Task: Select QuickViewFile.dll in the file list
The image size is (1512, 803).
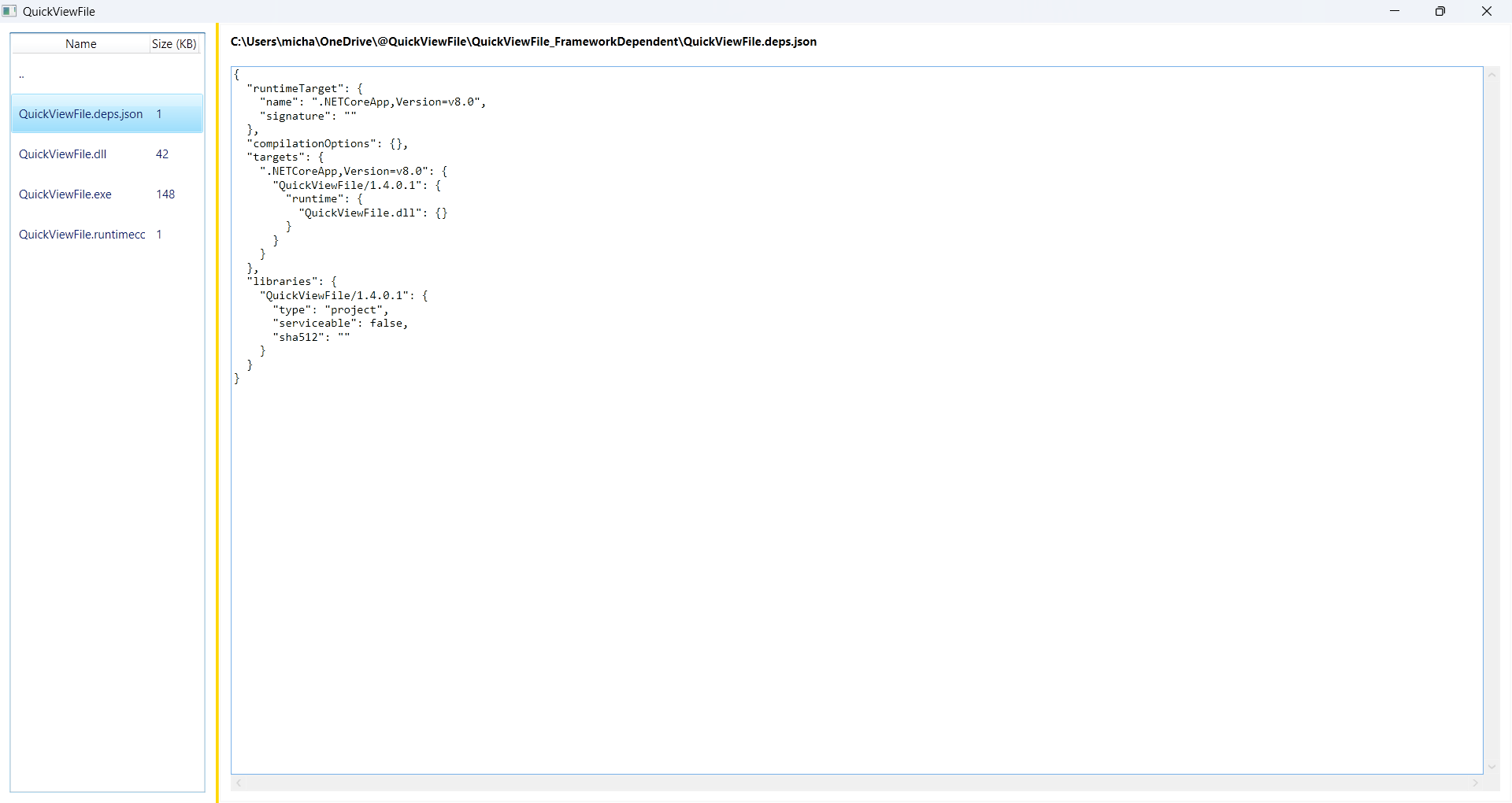Action: pyautogui.click(x=106, y=154)
